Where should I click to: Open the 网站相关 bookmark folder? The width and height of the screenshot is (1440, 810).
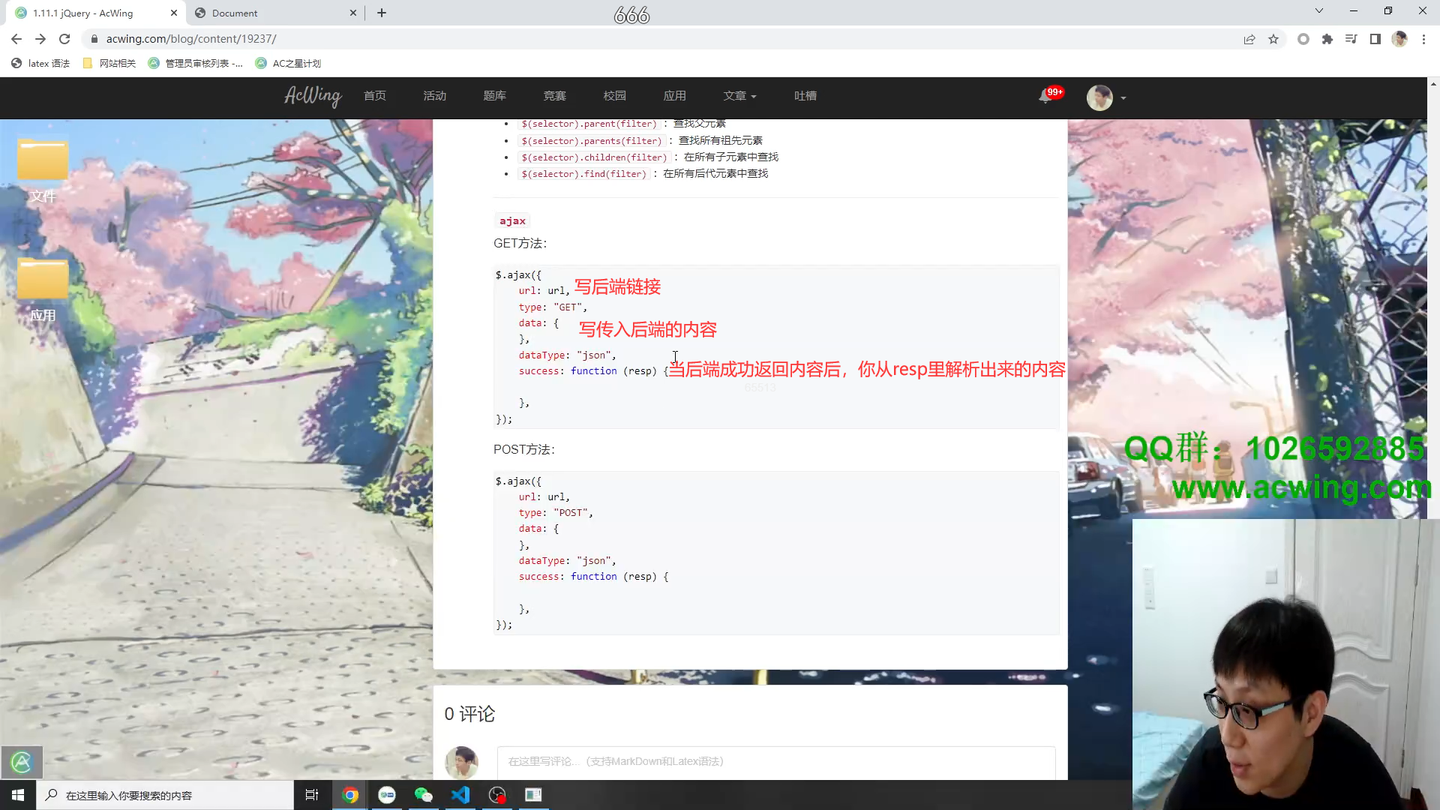coord(109,63)
